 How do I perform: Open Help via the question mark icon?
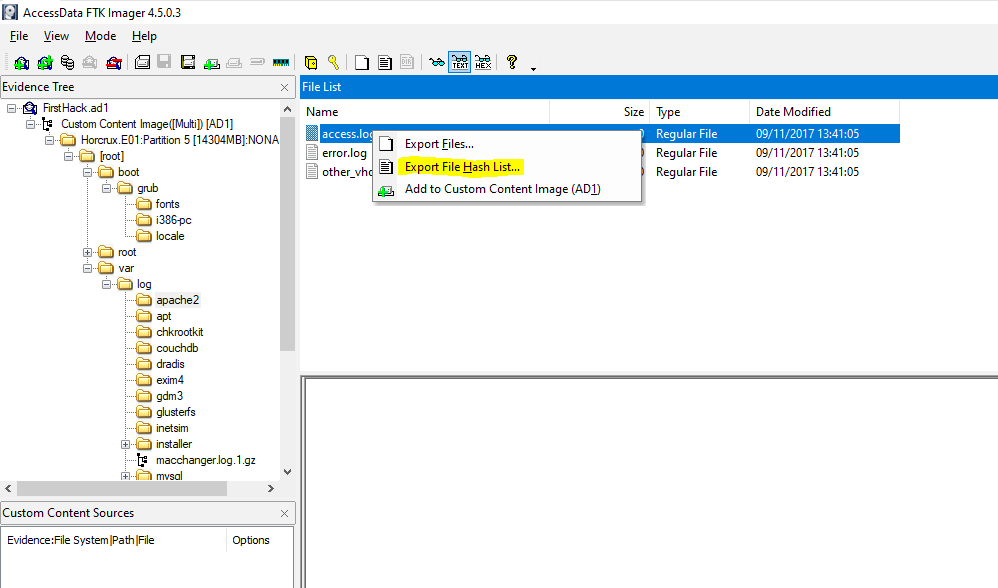coord(512,62)
